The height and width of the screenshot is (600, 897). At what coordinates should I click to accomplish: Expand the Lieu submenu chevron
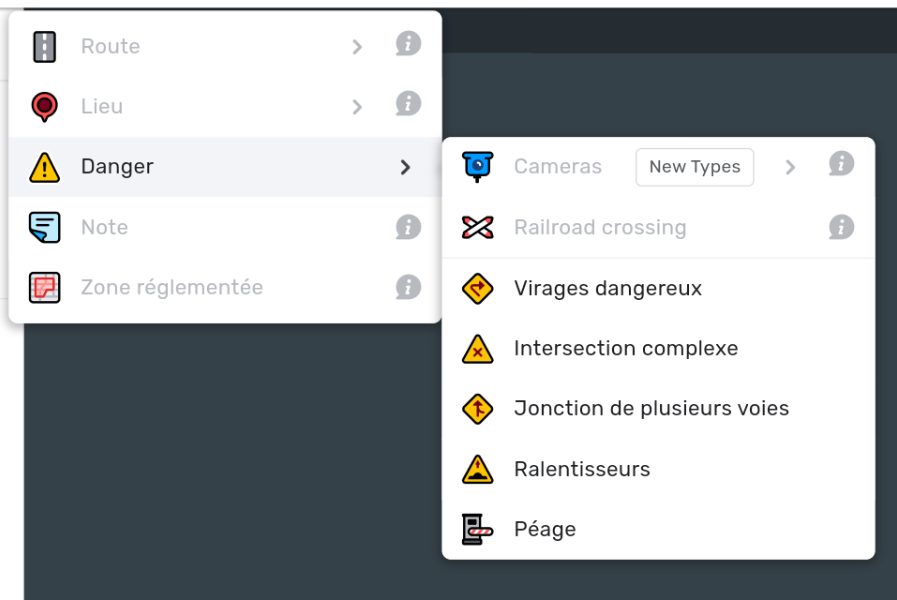click(357, 107)
